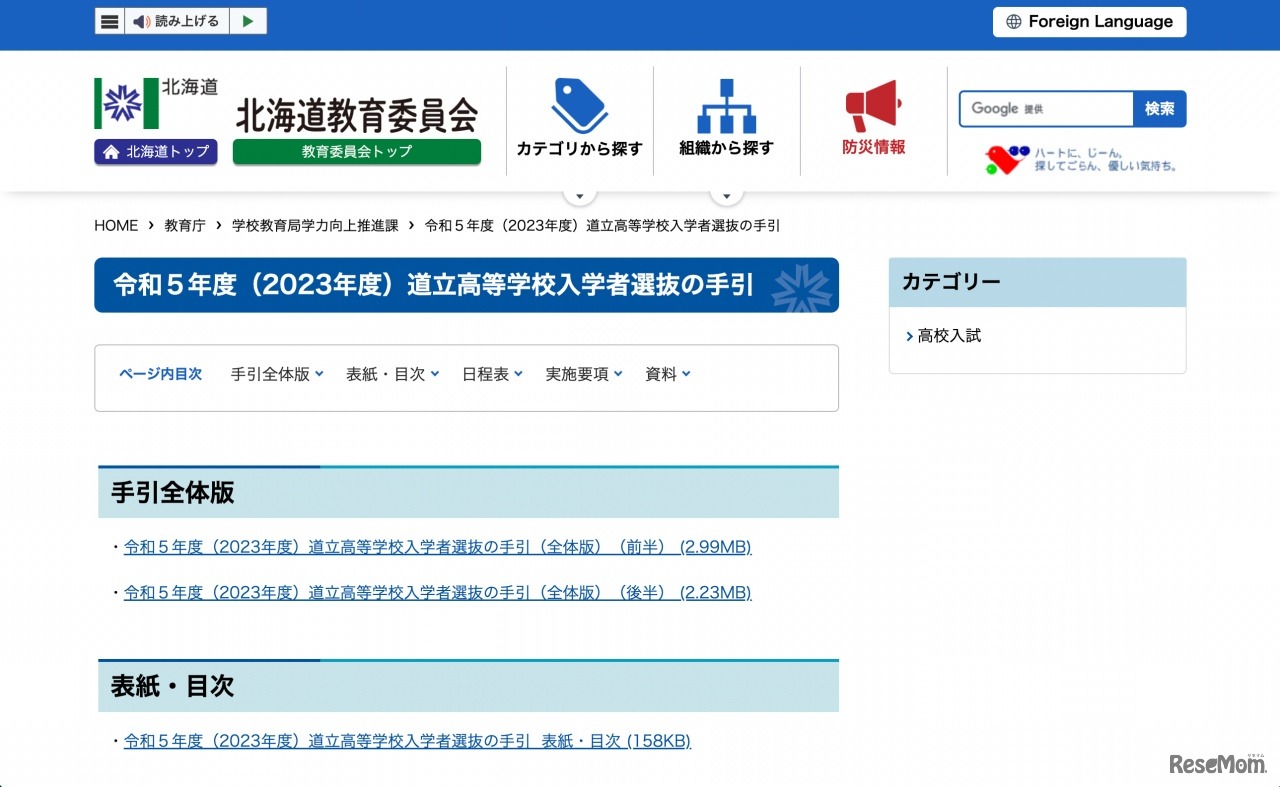Jump to 日程表 in page index
This screenshot has height=787, width=1280.
(x=485, y=374)
